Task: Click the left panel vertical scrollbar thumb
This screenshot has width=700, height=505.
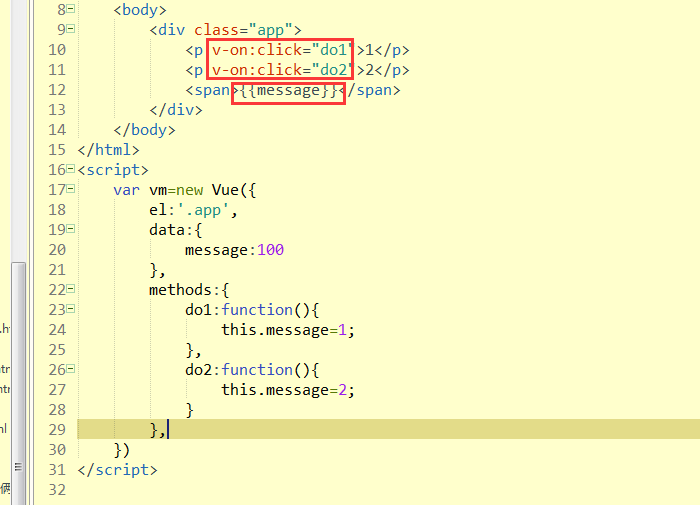Action: (18, 384)
